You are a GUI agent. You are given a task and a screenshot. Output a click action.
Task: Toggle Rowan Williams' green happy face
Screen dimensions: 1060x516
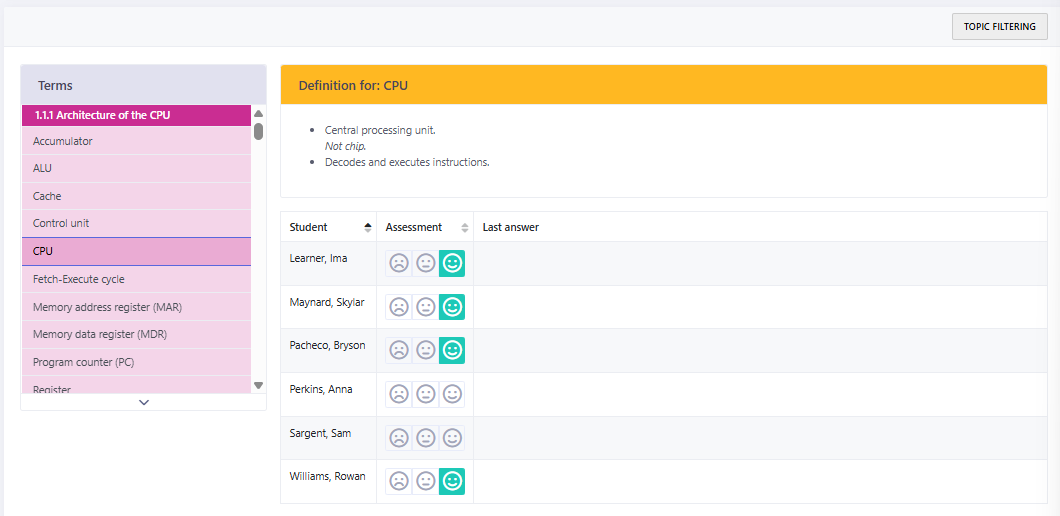(x=452, y=482)
